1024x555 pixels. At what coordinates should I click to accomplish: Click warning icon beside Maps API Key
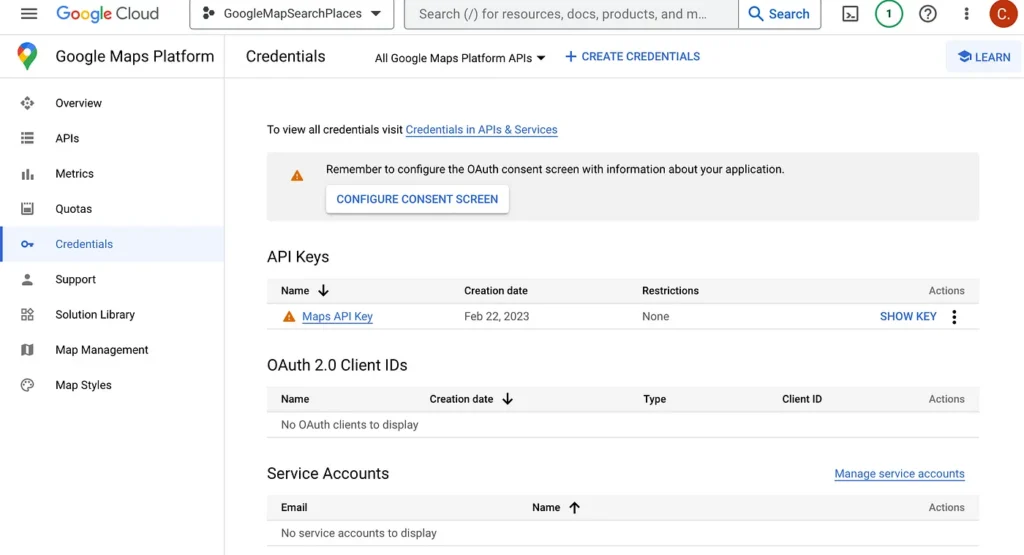click(x=289, y=317)
